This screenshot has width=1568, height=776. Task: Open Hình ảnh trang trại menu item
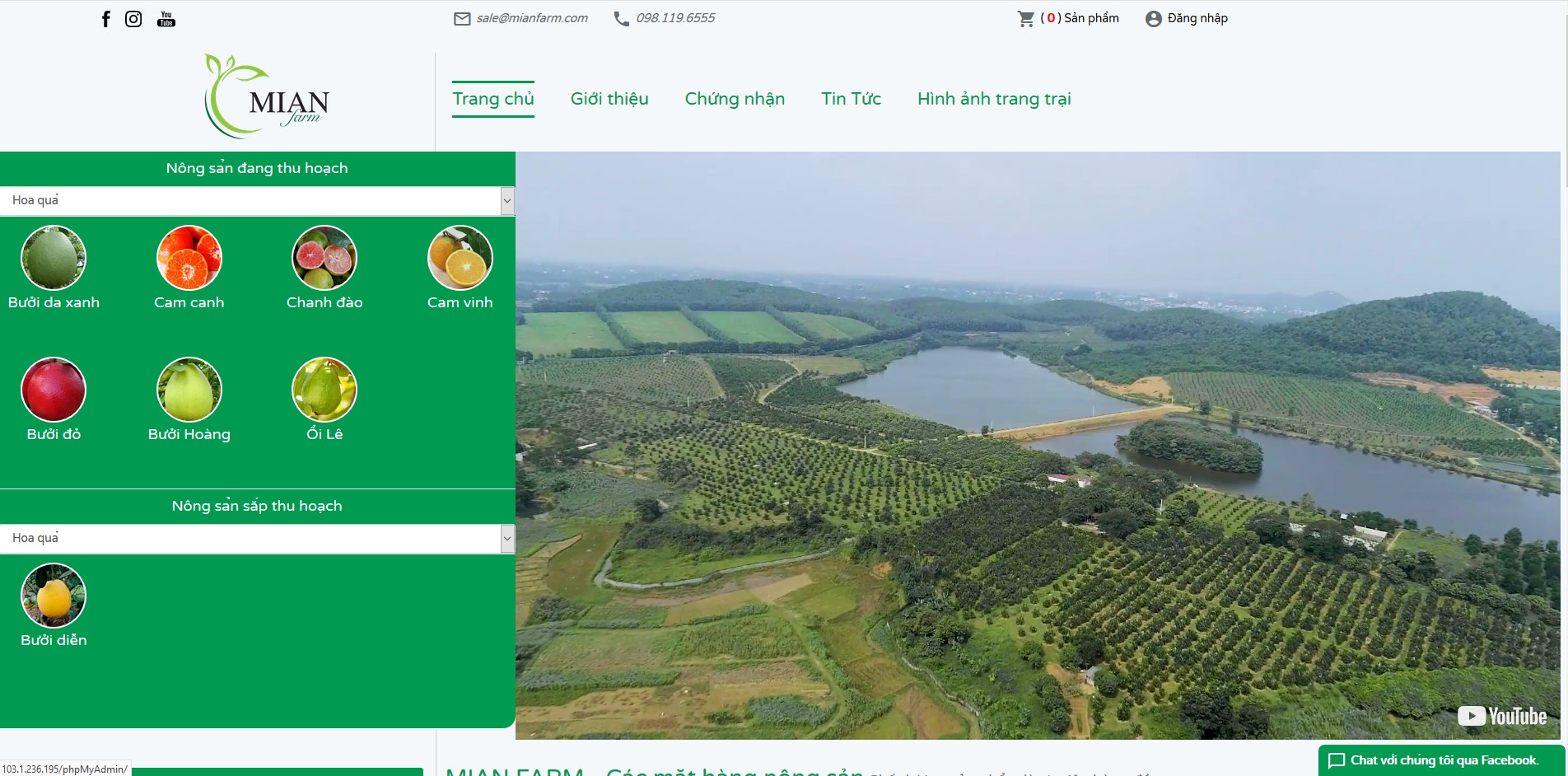click(994, 99)
